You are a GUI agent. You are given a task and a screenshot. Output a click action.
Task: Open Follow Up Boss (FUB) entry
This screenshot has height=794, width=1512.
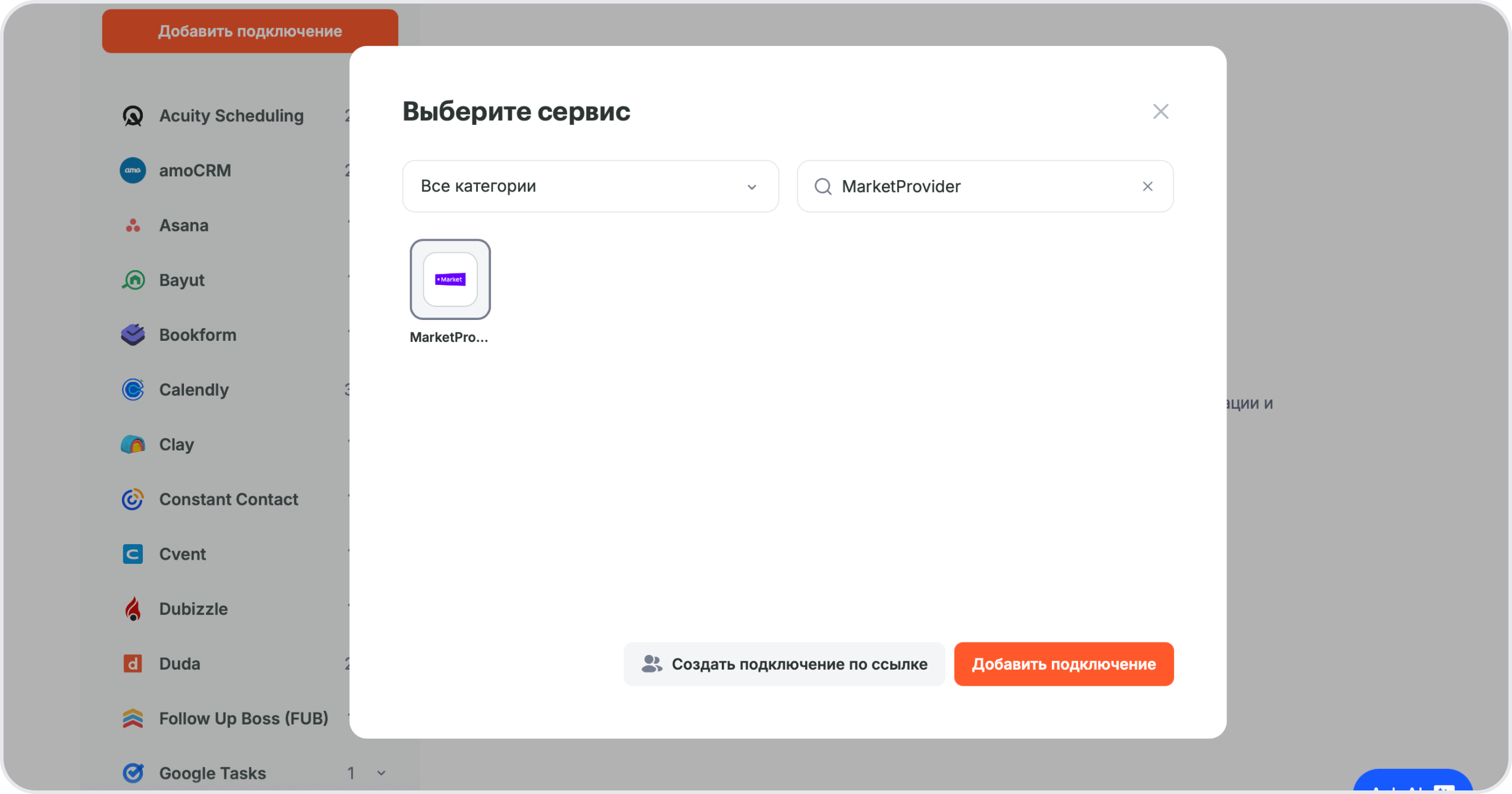tap(243, 718)
